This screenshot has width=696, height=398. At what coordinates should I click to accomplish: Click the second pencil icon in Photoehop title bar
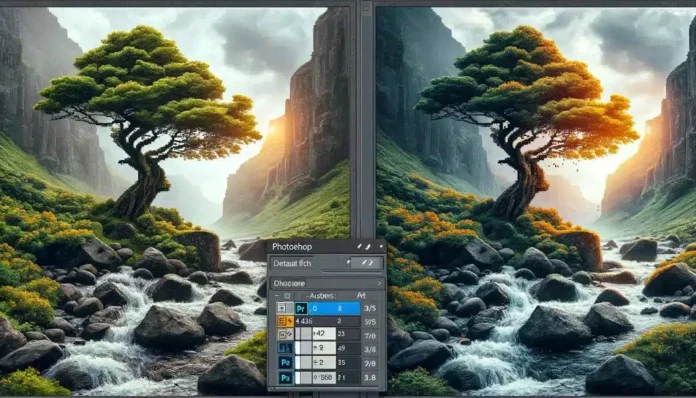tap(368, 246)
